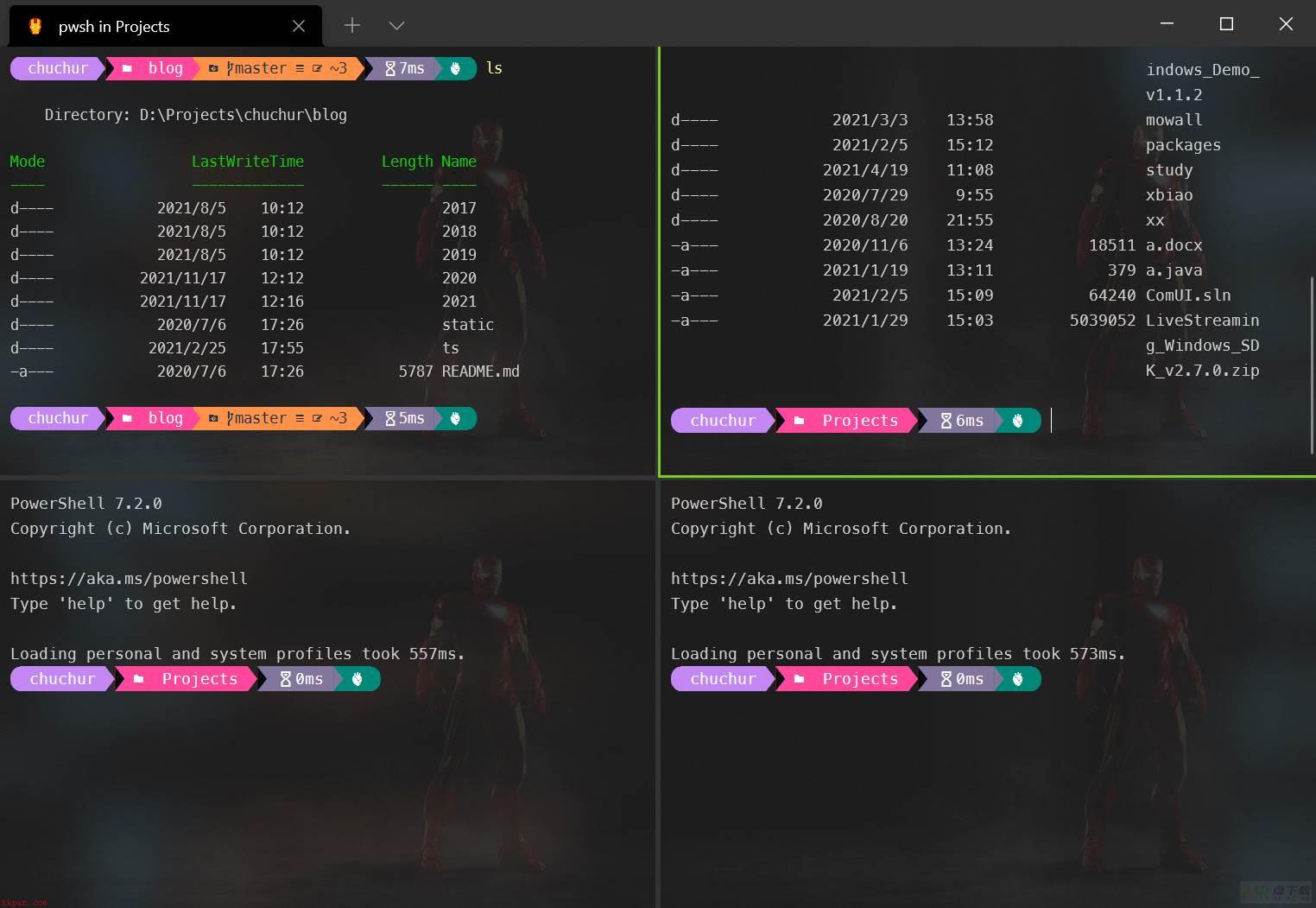Click the folder icon in the lower-right pane prompt

pos(799,679)
